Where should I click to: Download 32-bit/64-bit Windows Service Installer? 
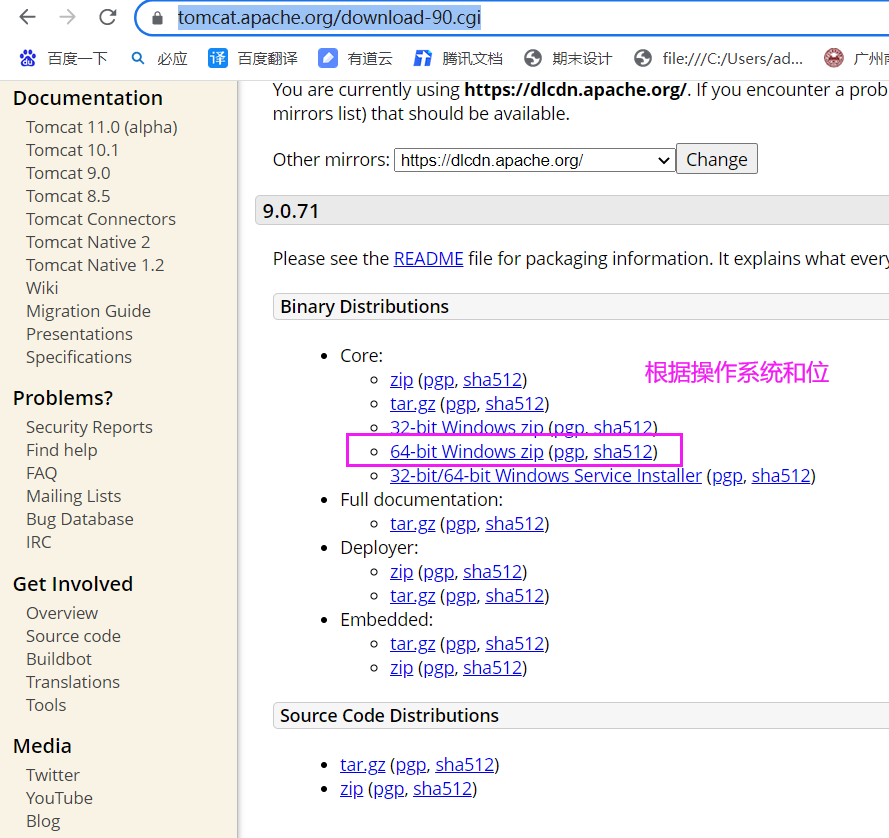[x=546, y=476]
